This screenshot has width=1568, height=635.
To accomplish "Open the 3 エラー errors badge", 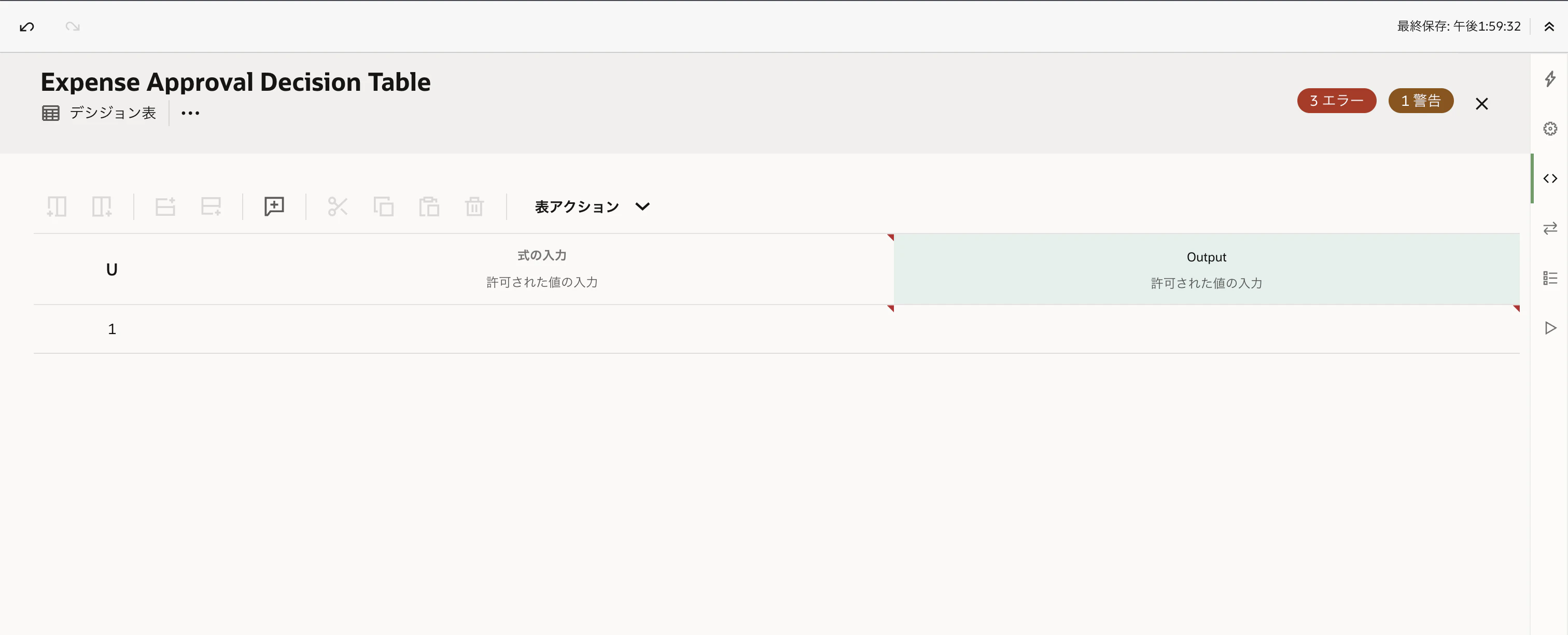I will [x=1336, y=101].
